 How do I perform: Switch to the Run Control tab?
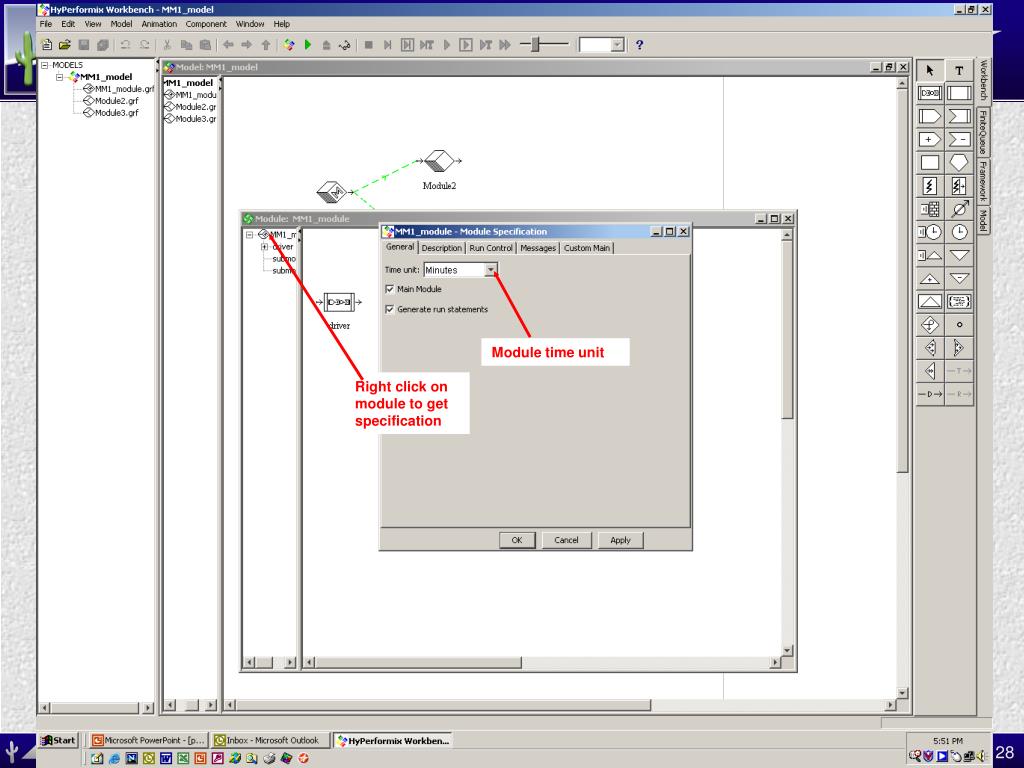point(490,248)
